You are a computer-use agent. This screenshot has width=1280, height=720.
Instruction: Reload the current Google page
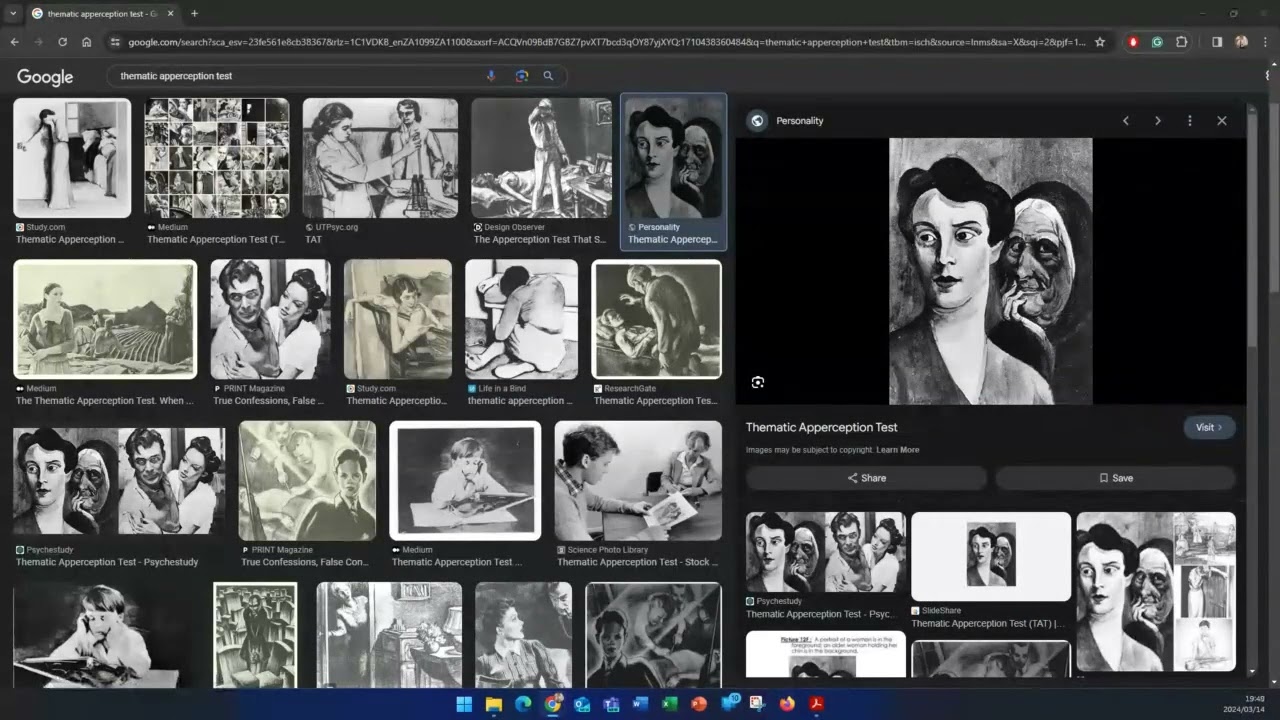pyautogui.click(x=62, y=42)
